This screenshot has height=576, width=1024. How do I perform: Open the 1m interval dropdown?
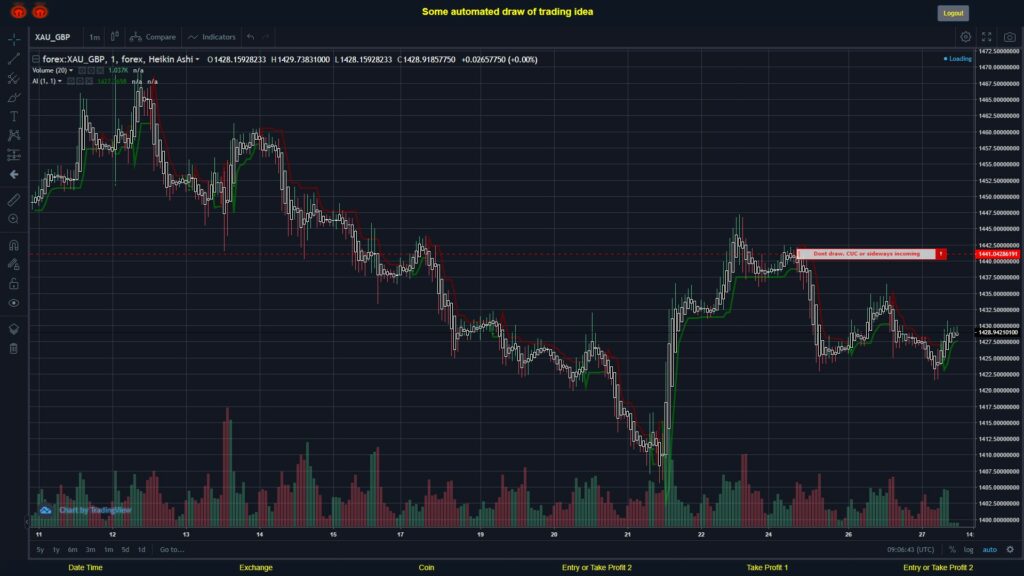pyautogui.click(x=95, y=37)
